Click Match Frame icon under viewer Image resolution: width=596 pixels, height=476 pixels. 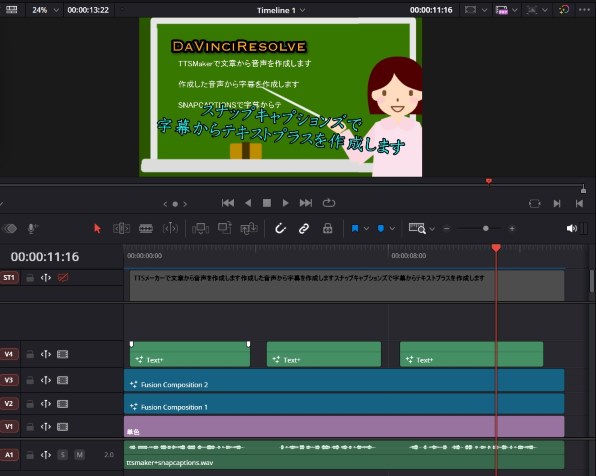[534, 203]
